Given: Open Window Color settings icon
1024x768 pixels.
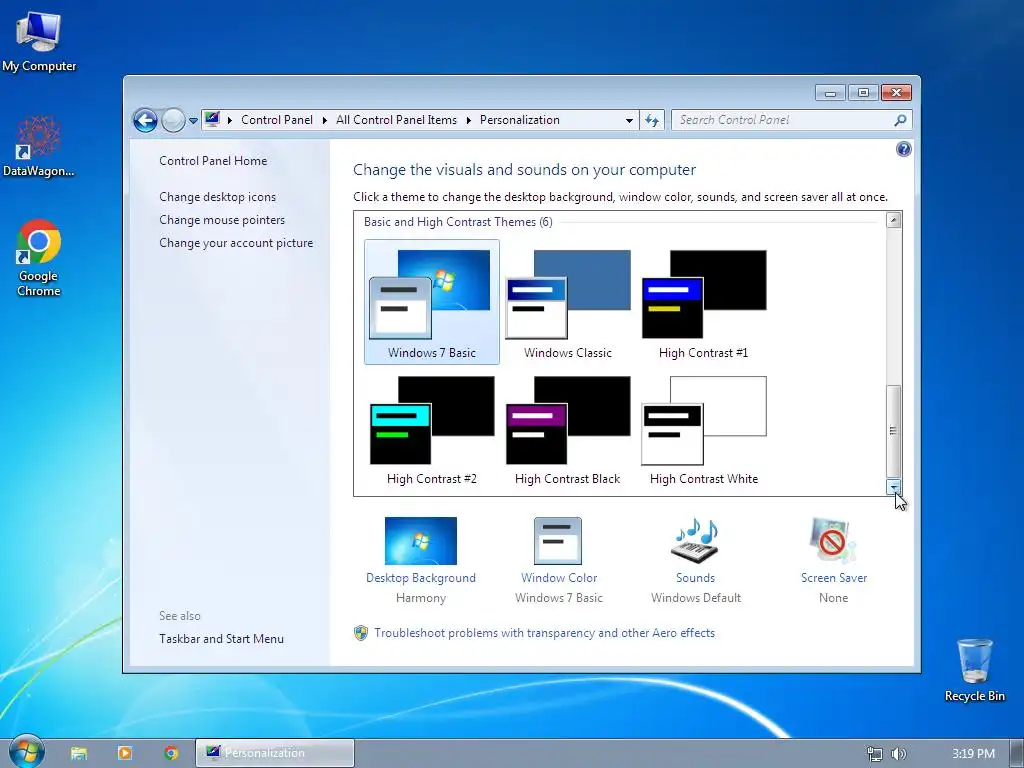Looking at the screenshot, I should [558, 541].
